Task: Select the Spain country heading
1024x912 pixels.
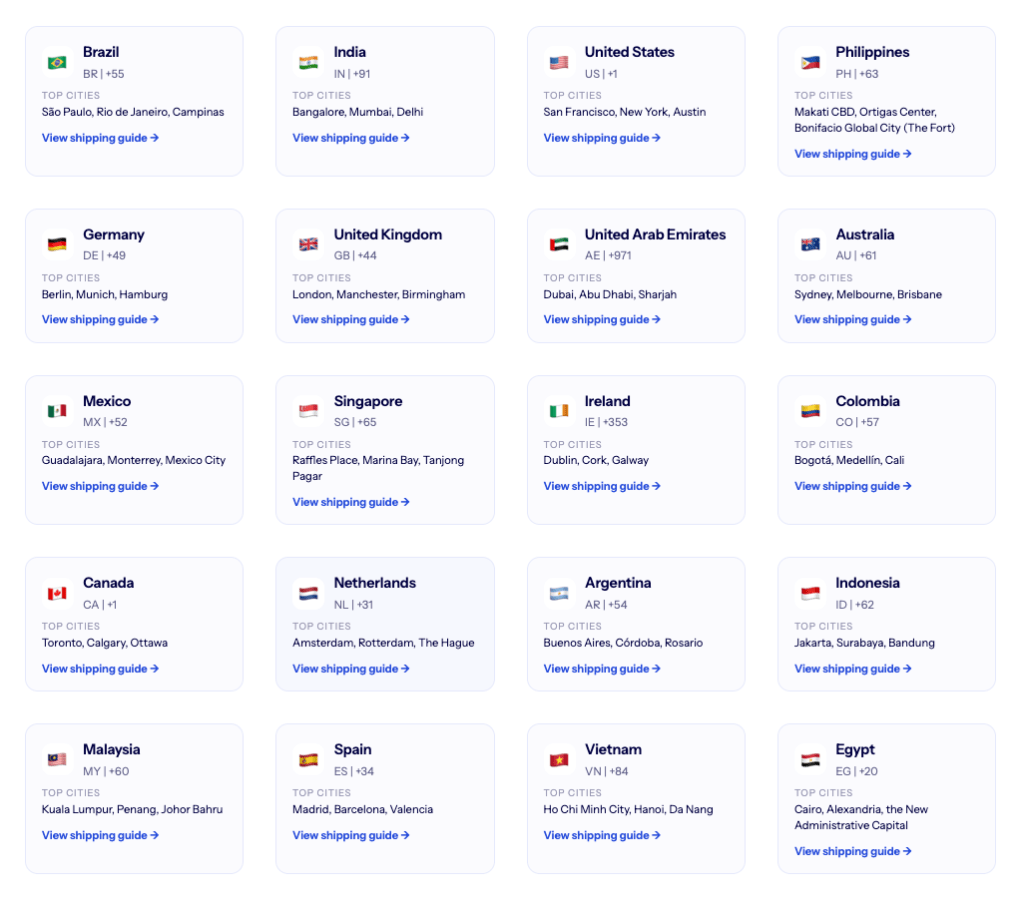Action: [352, 749]
